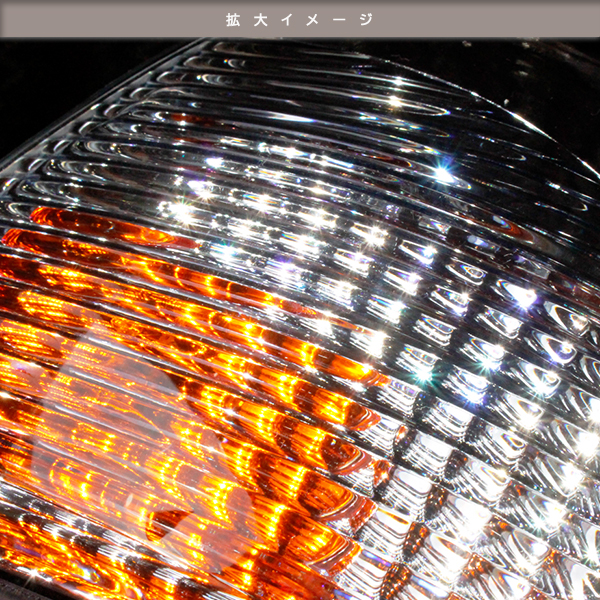This screenshot has width=600, height=600.
Task: Click the 拡大イメージ header title text
Action: coord(299,19)
